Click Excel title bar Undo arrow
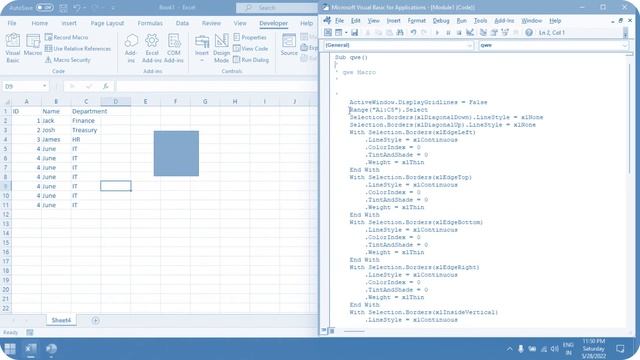640x360 pixels. [77, 8]
